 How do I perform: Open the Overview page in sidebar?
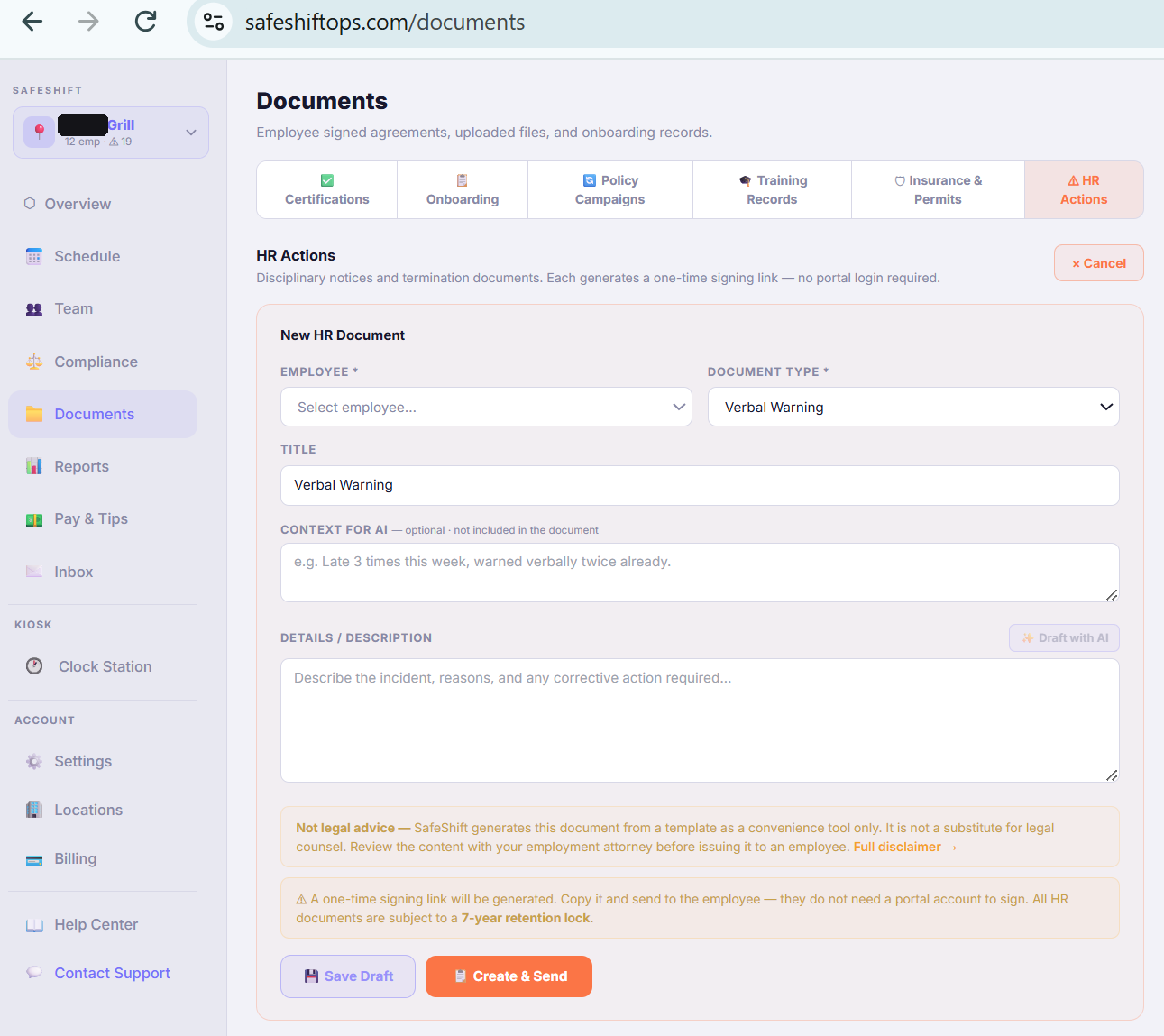pos(78,204)
